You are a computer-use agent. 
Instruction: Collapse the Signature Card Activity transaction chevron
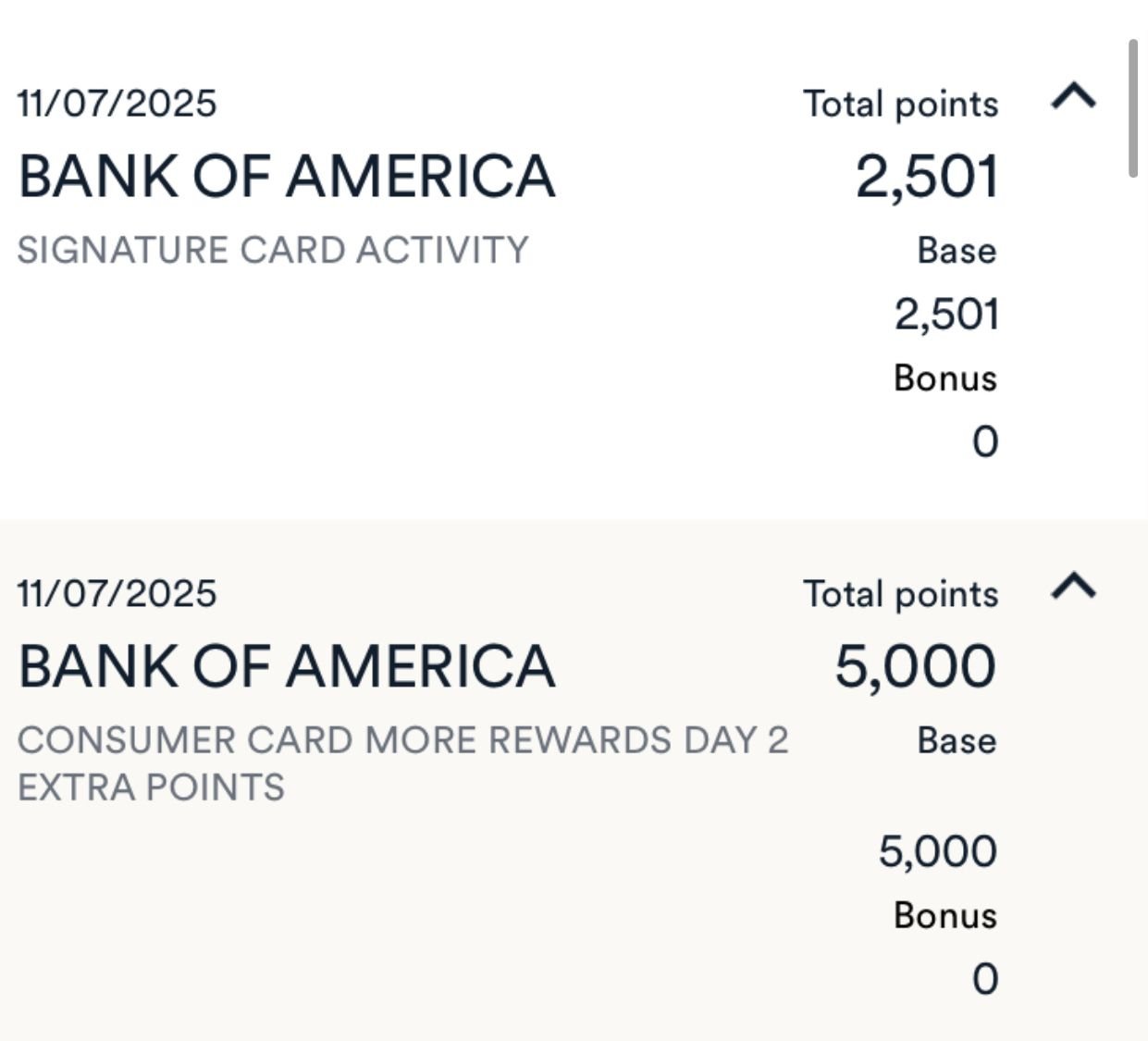1073,96
